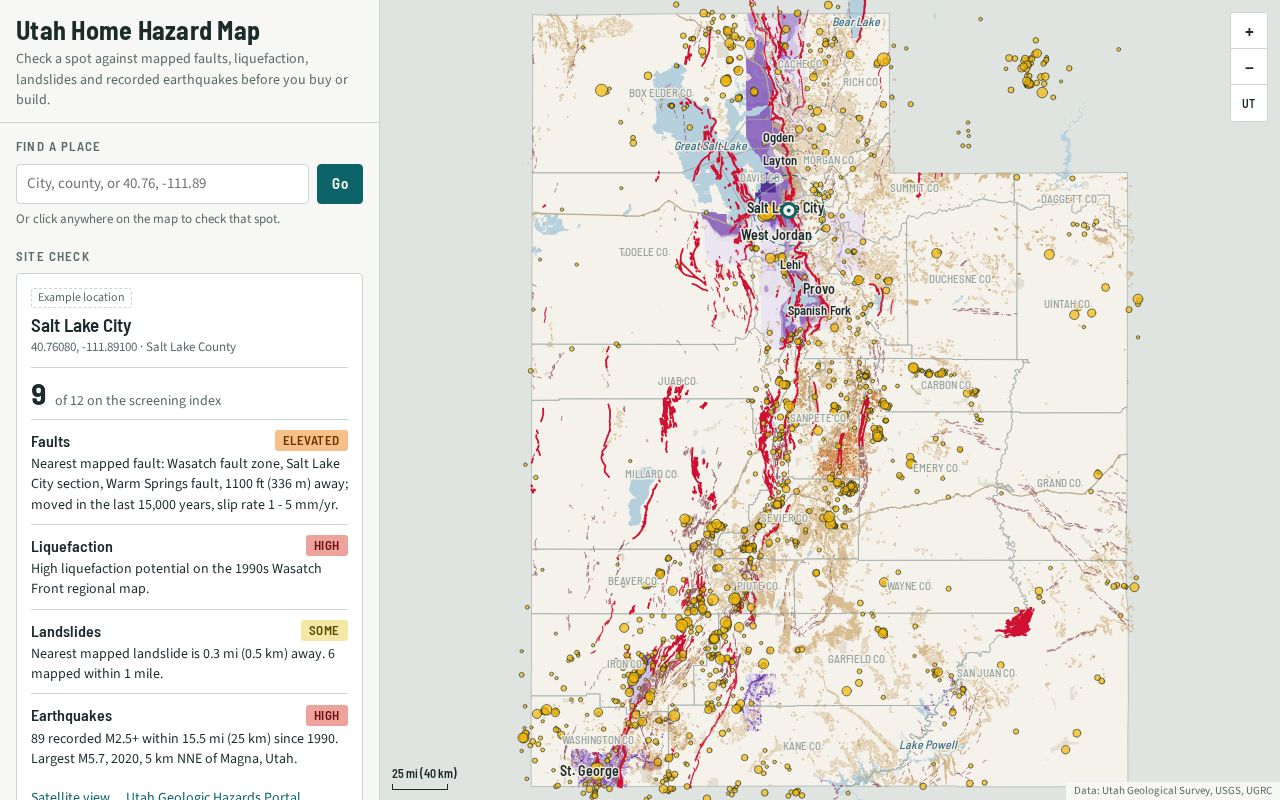Image resolution: width=1280 pixels, height=800 pixels.
Task: Click the HIGH badge beside Liquefaction
Action: (x=327, y=546)
